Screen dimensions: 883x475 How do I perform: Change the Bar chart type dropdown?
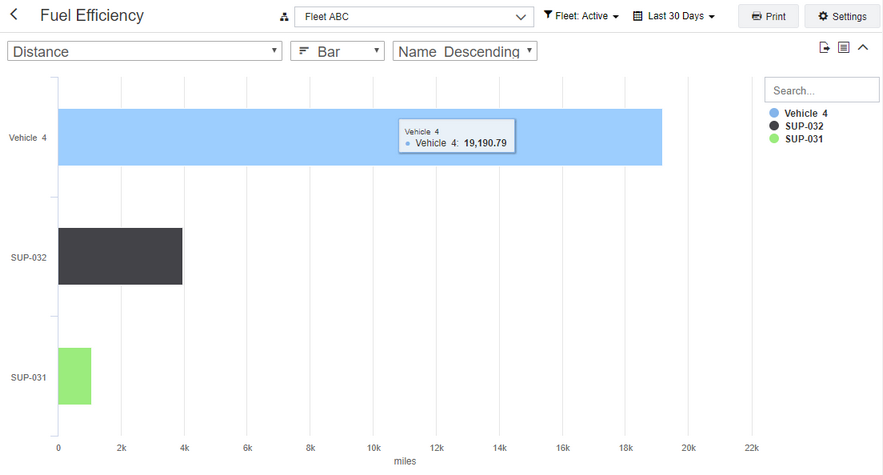337,51
